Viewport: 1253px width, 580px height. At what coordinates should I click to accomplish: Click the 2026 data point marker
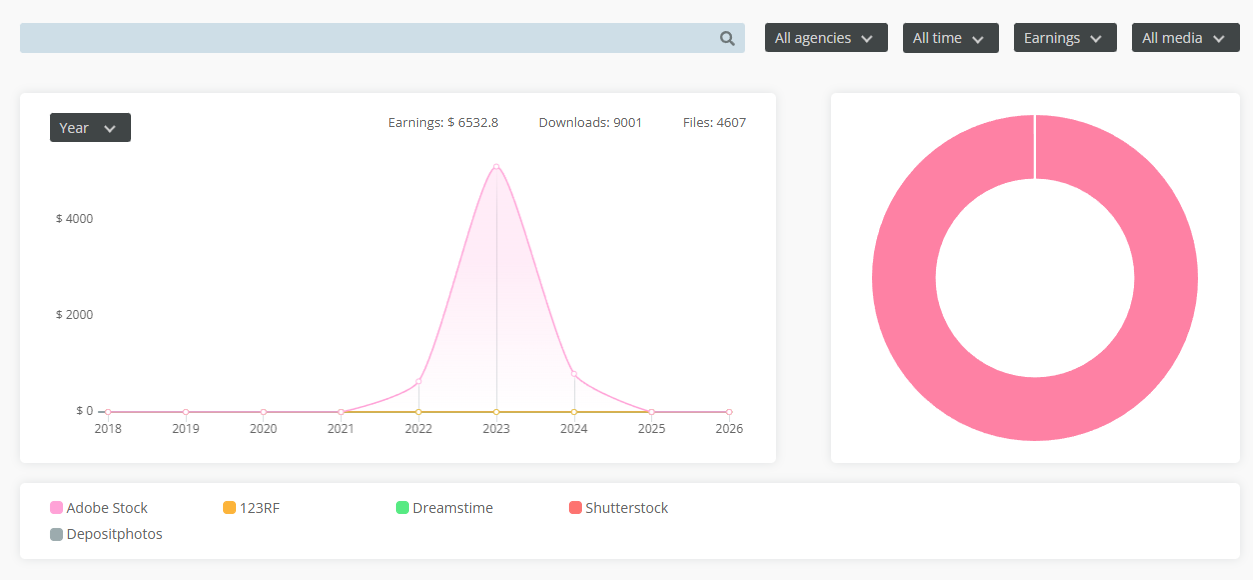(729, 412)
